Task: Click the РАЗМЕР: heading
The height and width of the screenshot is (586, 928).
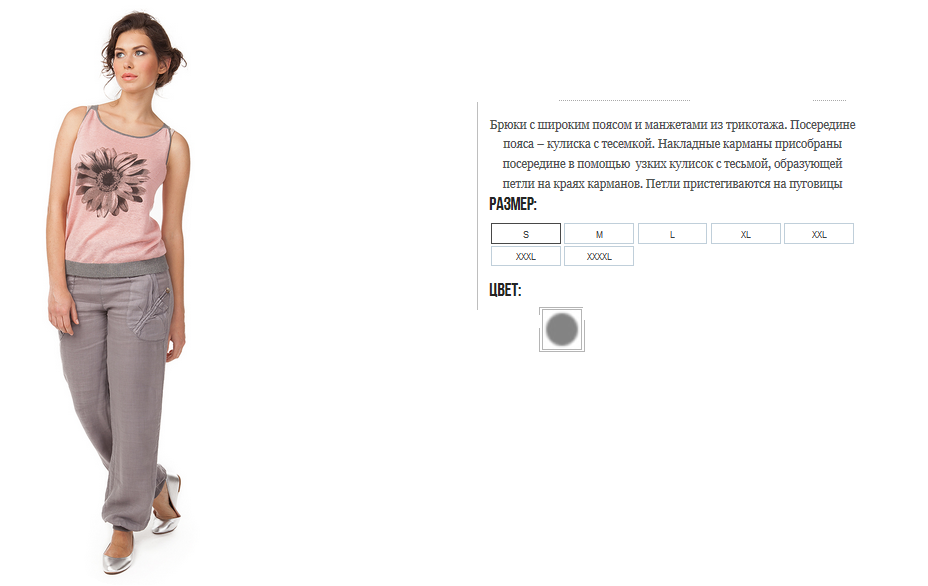Action: click(513, 204)
